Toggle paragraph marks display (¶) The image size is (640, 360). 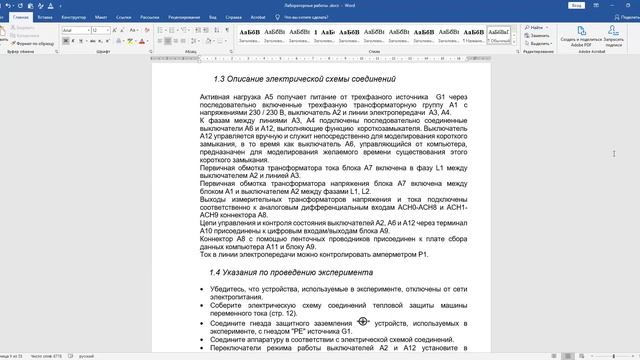(x=227, y=30)
